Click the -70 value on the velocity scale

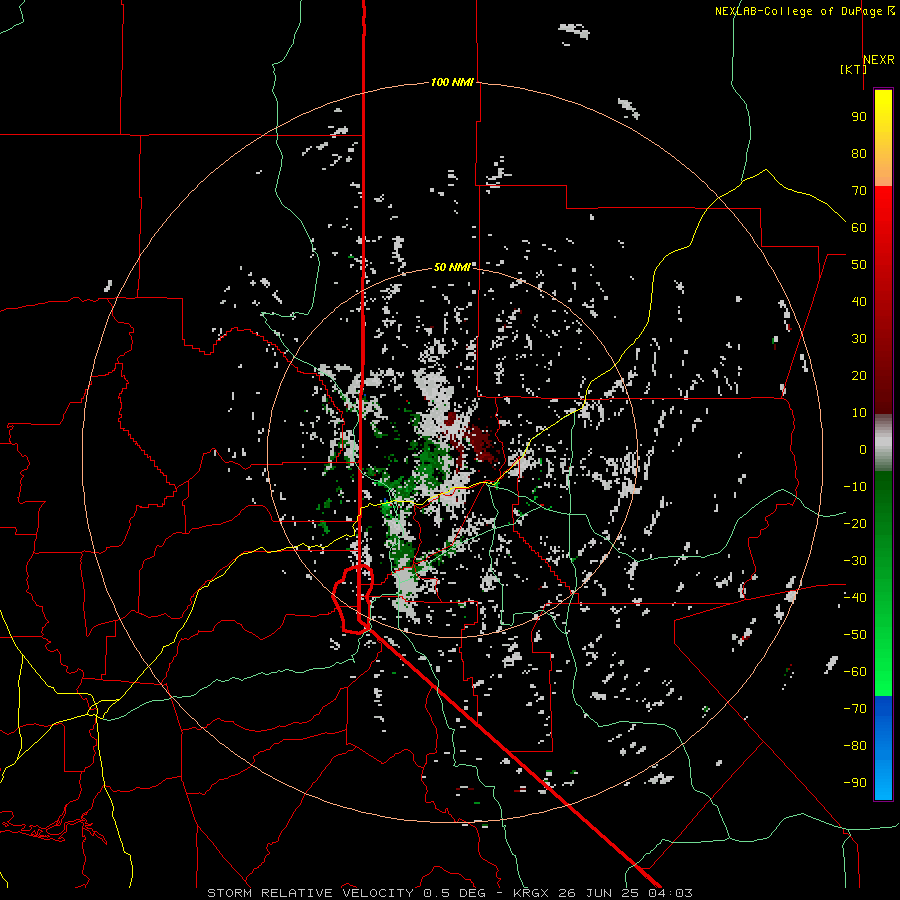855,709
